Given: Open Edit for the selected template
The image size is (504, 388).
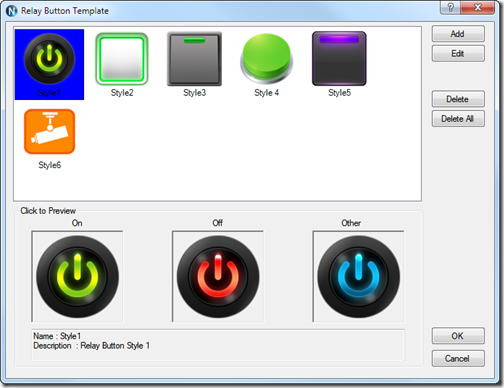Looking at the screenshot, I should pos(458,54).
